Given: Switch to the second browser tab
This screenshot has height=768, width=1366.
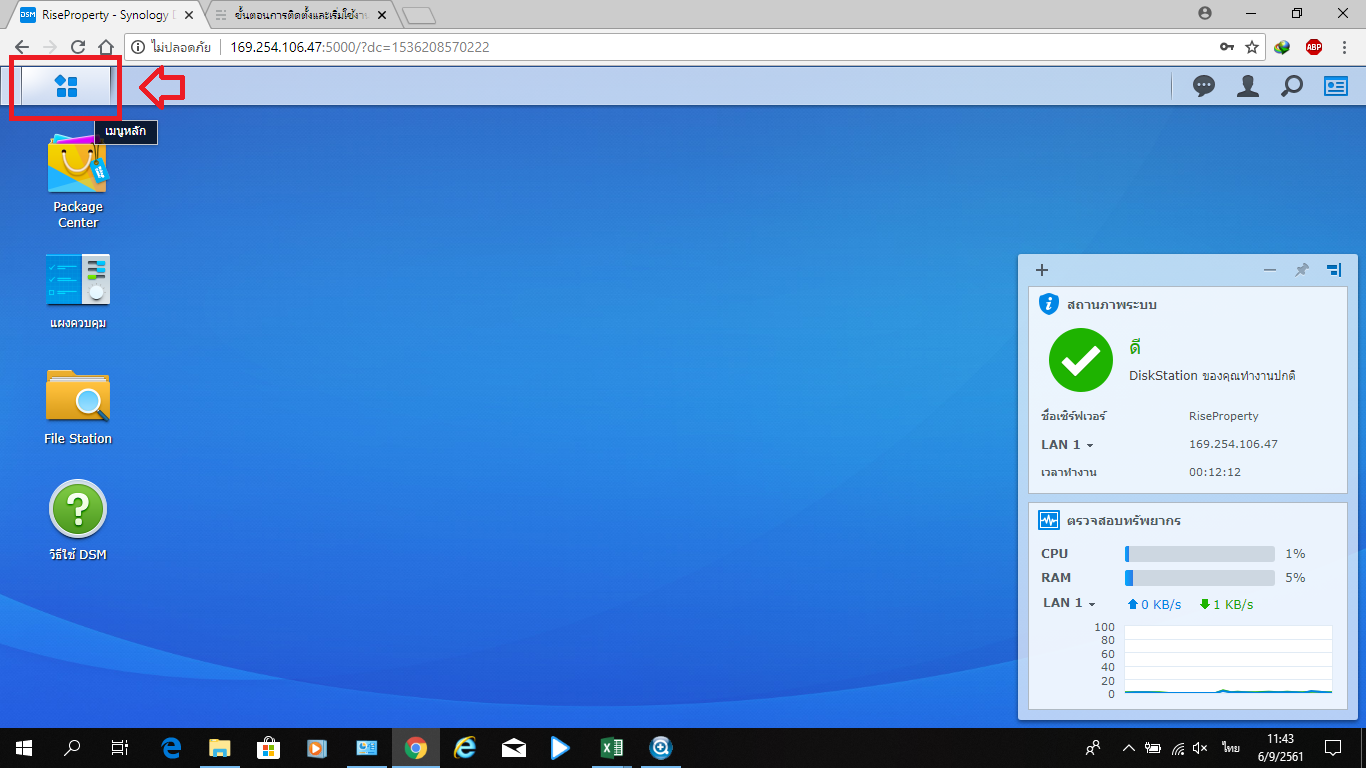Looking at the screenshot, I should 300,15.
